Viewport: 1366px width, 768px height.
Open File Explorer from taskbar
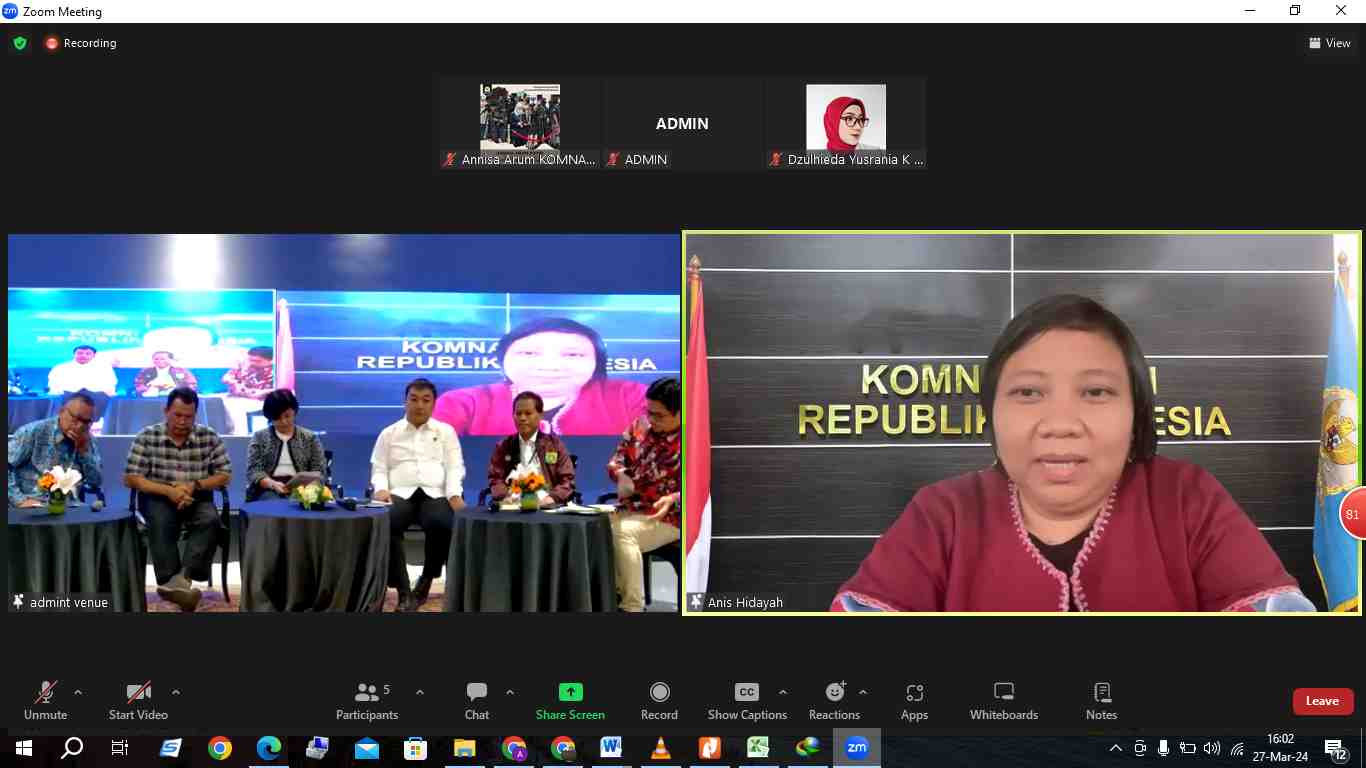(465, 748)
